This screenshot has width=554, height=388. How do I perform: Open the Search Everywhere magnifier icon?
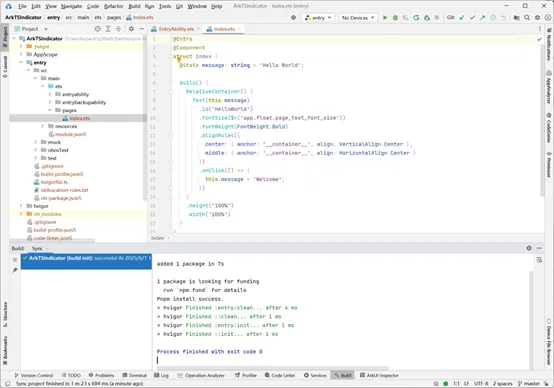click(x=527, y=17)
